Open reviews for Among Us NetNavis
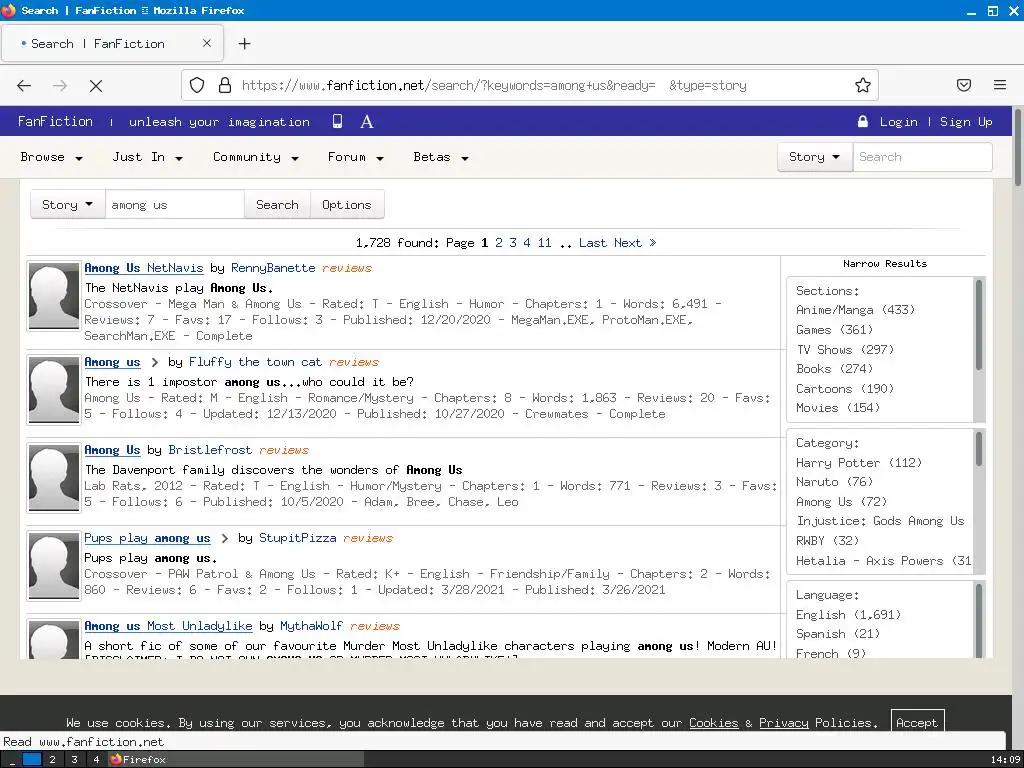 pyautogui.click(x=347, y=268)
